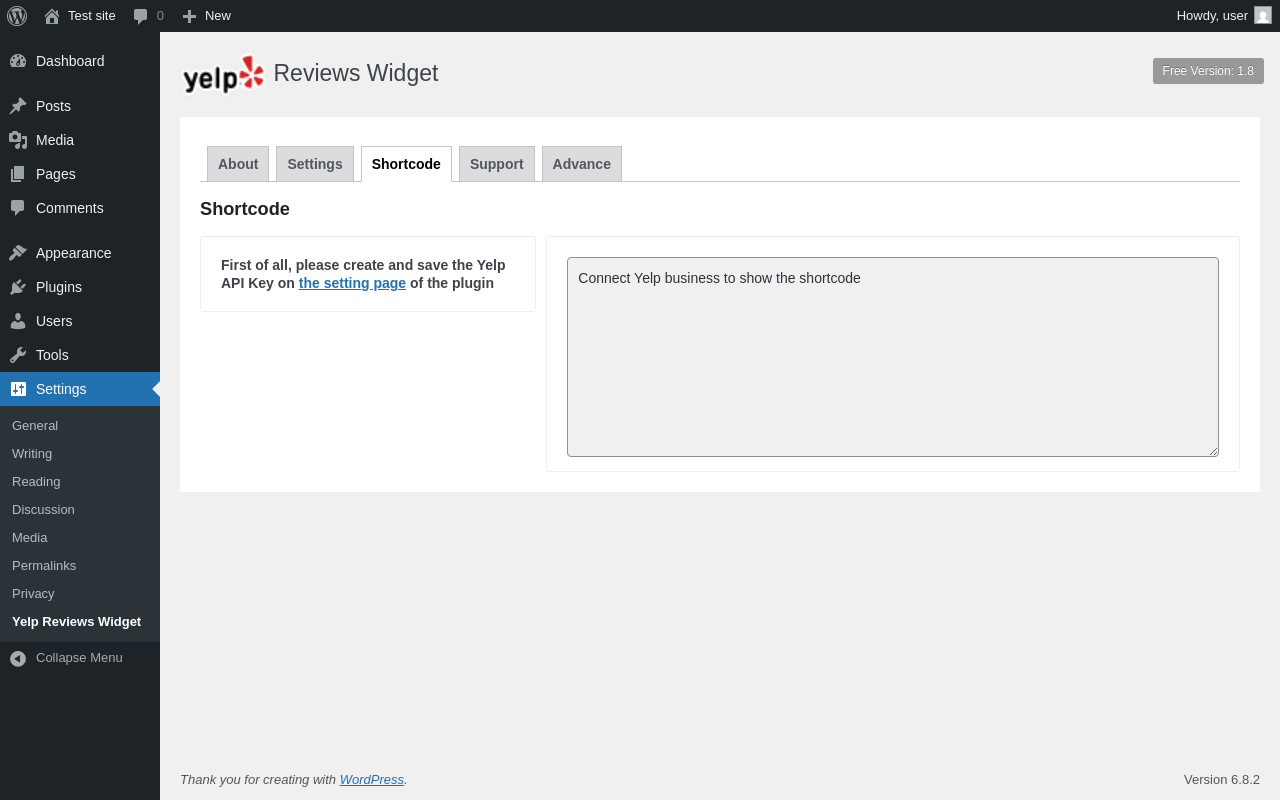Open the Advance tab
This screenshot has height=800, width=1280.
point(582,164)
